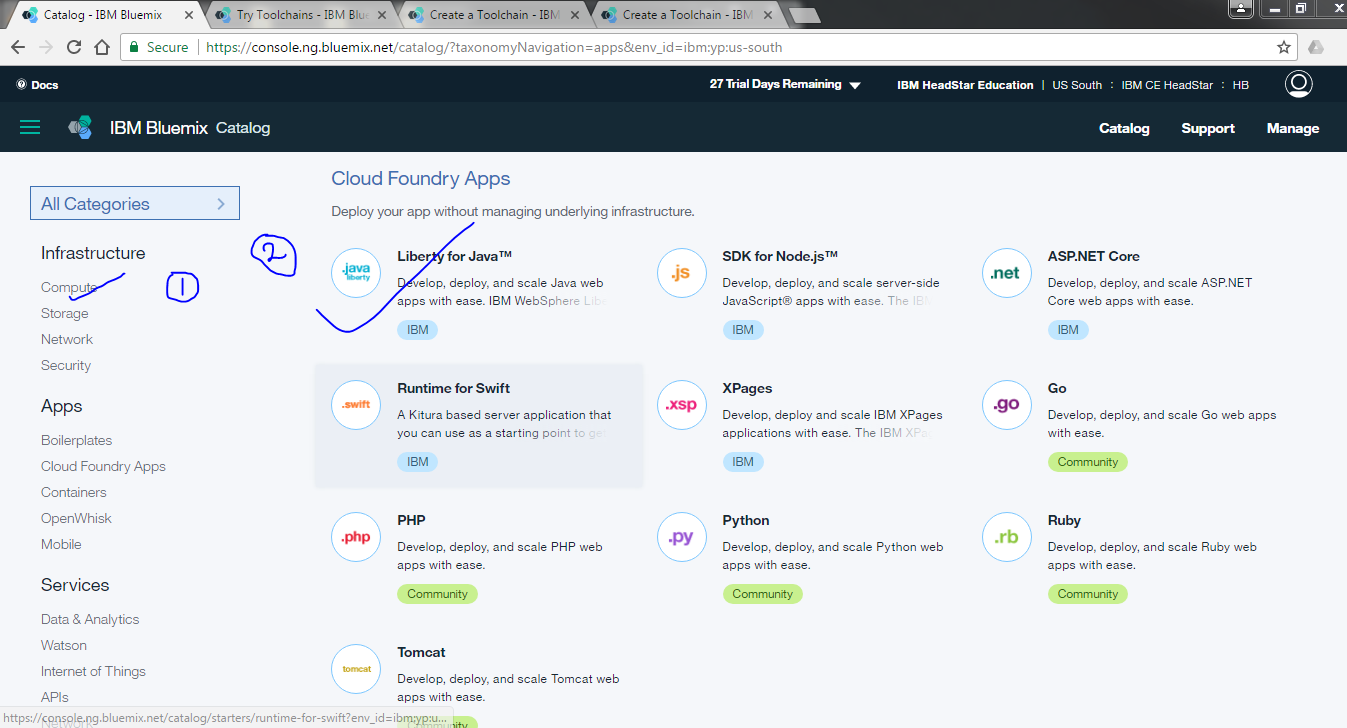The image size is (1347, 728).
Task: Open Support in top navigation
Action: click(x=1208, y=128)
